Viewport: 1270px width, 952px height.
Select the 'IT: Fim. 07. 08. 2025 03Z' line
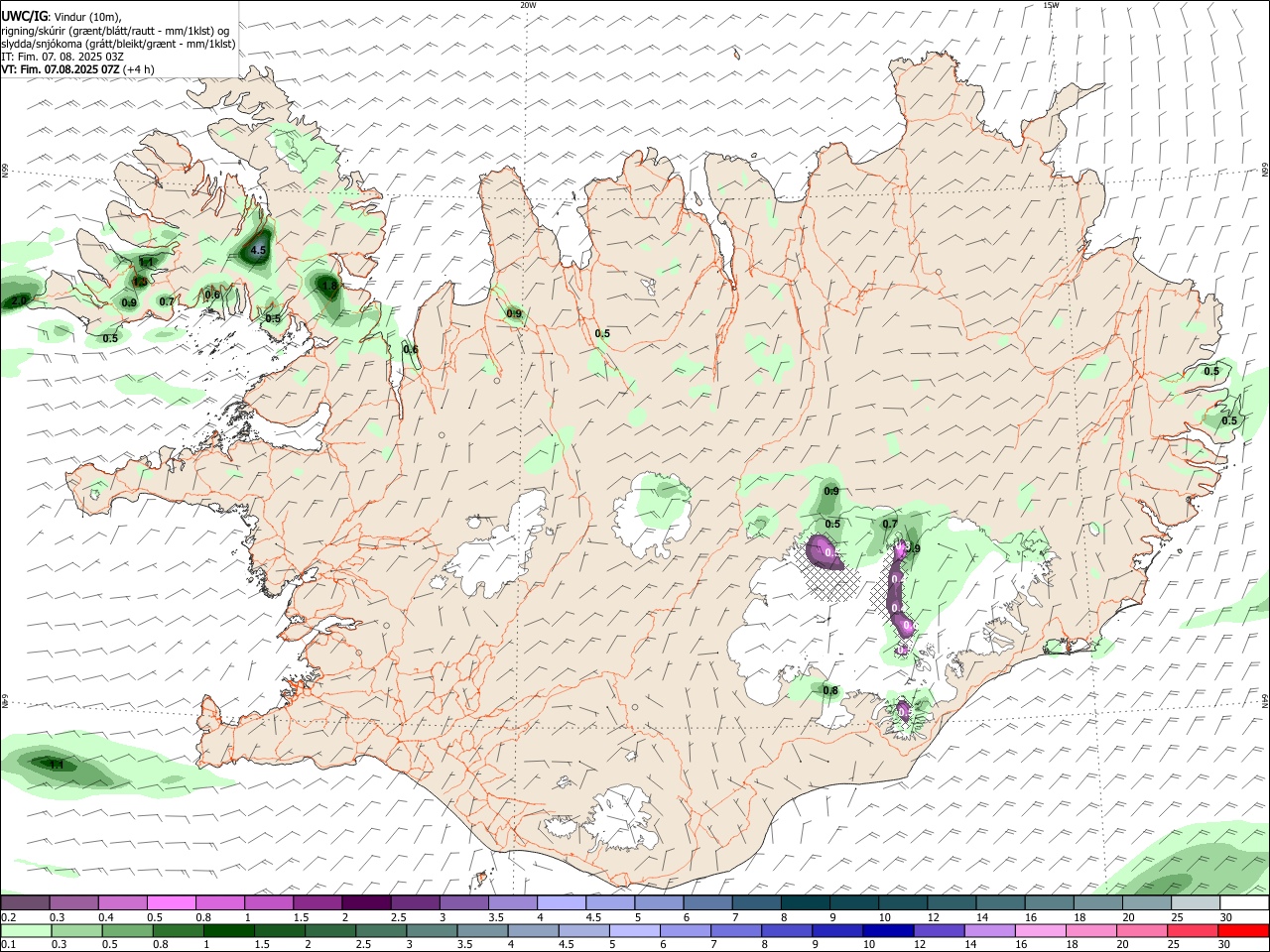click(x=63, y=57)
